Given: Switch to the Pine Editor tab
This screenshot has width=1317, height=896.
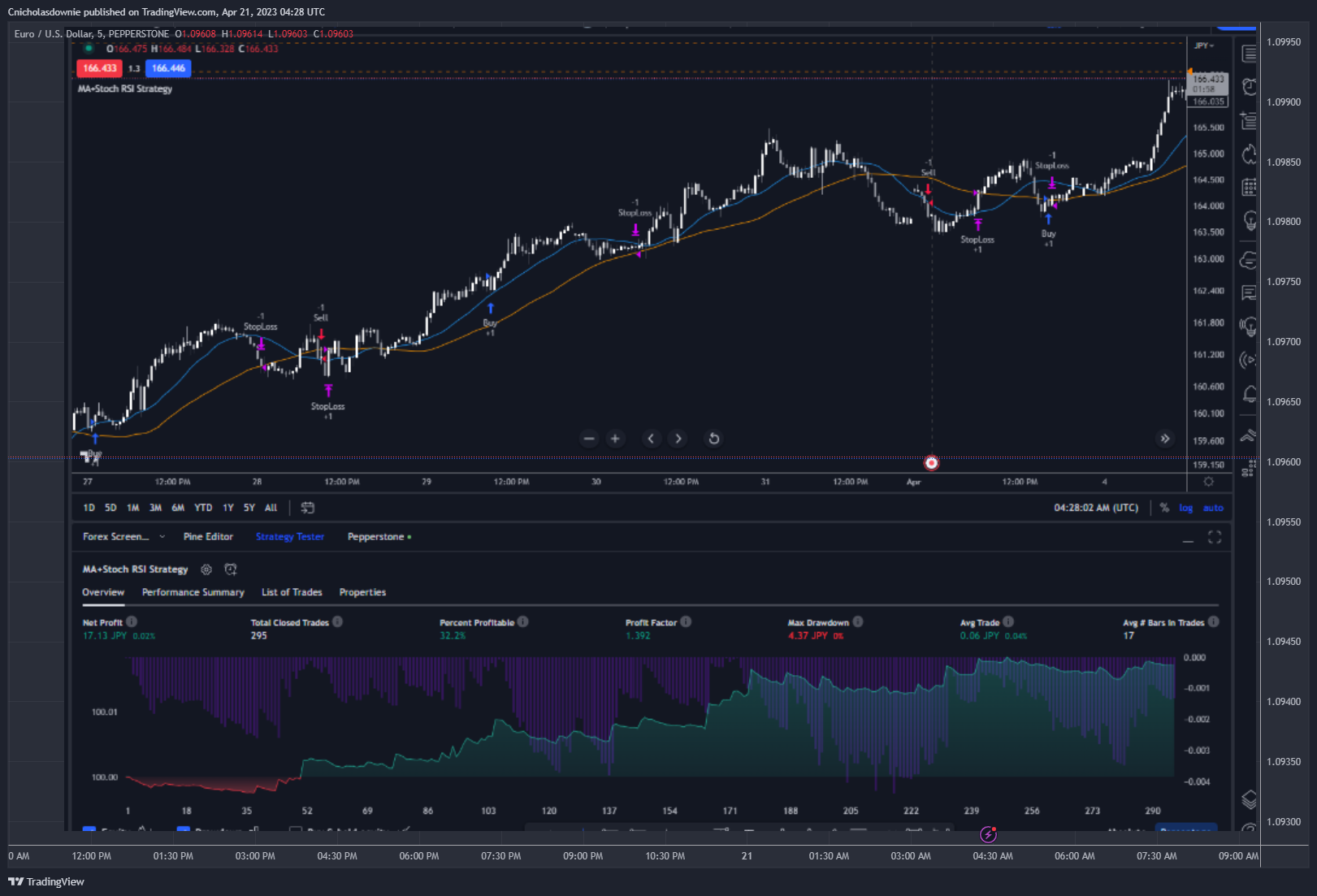Looking at the screenshot, I should (208, 537).
